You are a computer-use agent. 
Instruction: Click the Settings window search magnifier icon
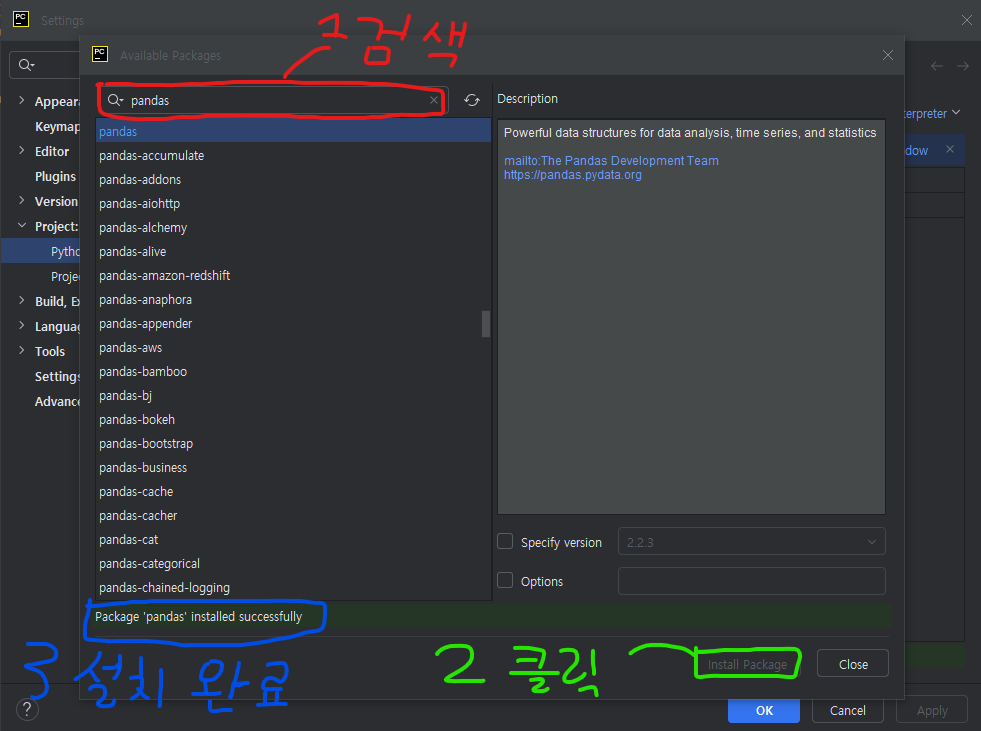(26, 64)
